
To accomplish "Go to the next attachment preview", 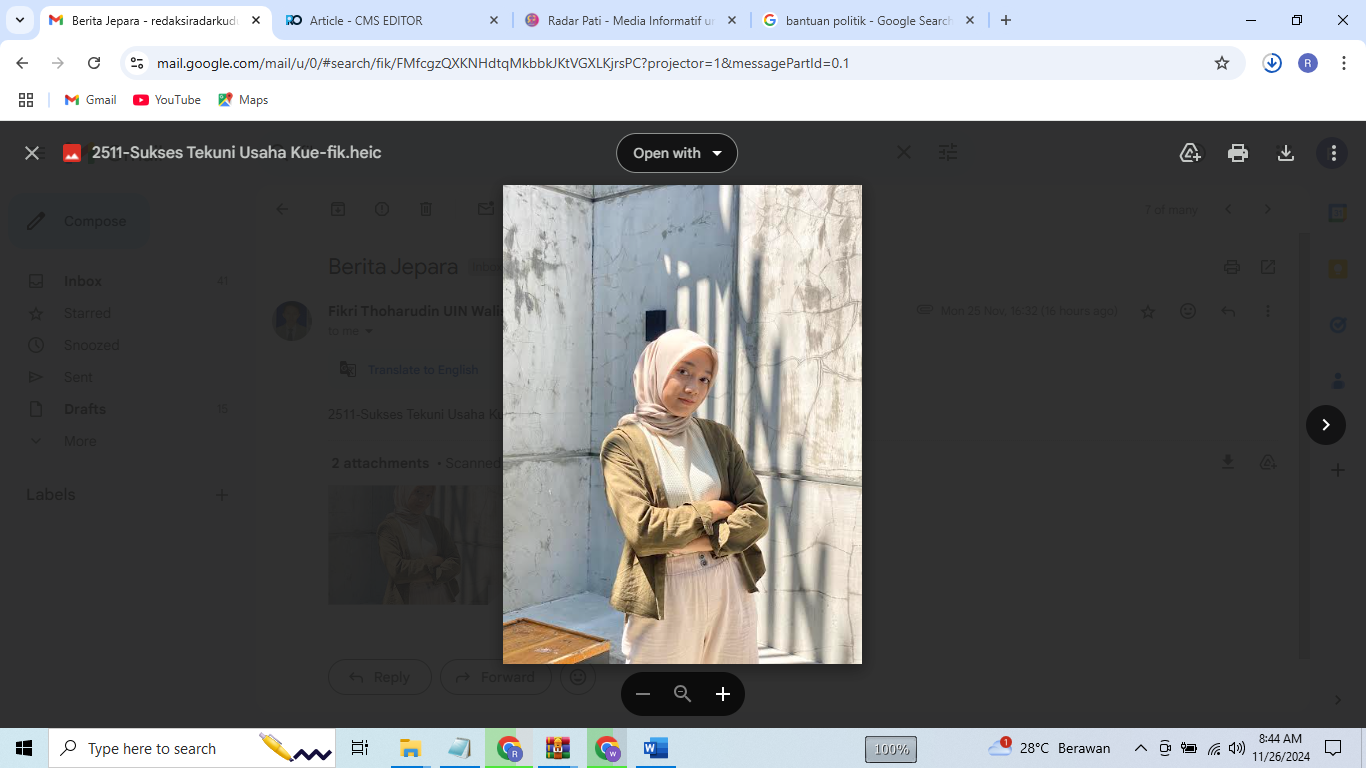I will (x=1326, y=425).
